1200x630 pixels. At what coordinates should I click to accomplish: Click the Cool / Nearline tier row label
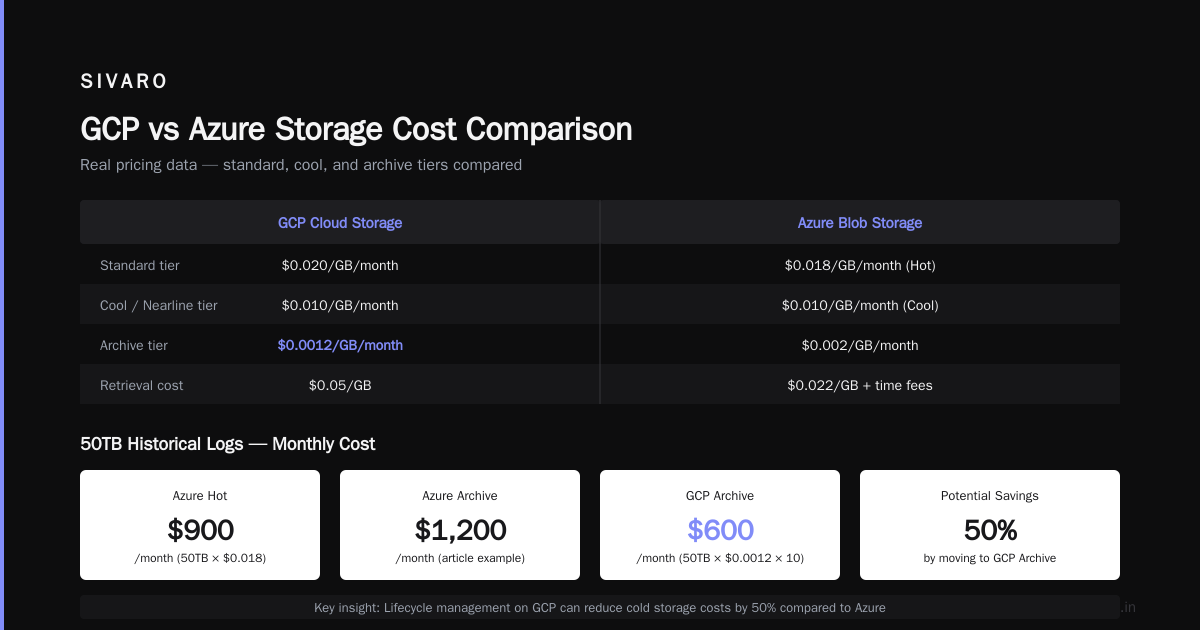click(159, 305)
